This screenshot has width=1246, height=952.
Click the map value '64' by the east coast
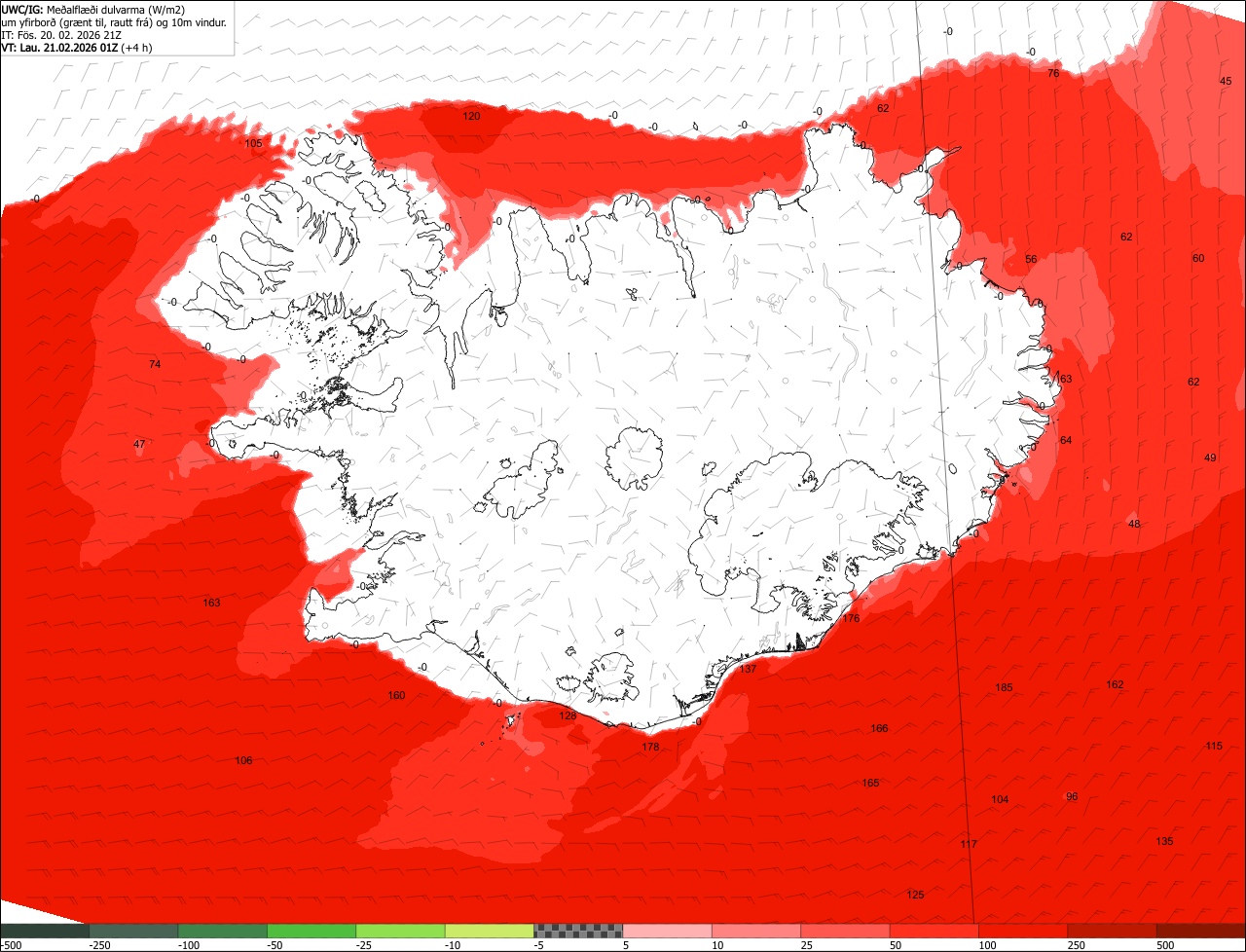(x=1066, y=440)
